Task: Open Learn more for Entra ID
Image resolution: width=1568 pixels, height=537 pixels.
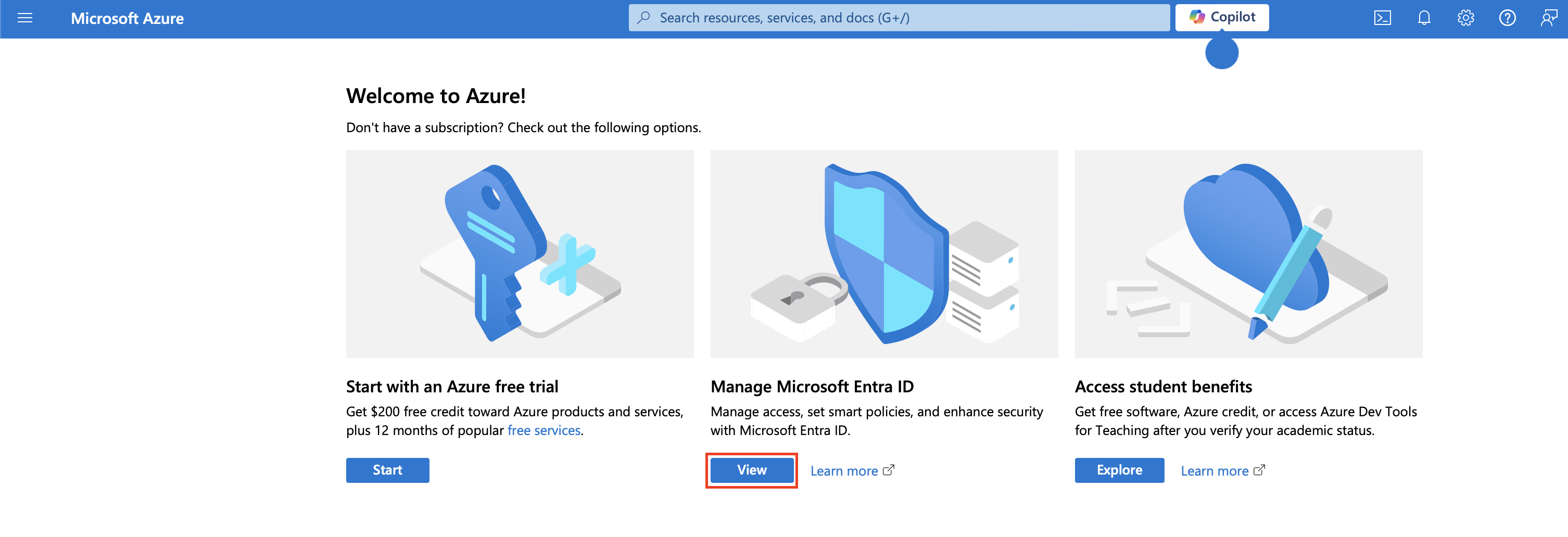Action: coord(852,471)
